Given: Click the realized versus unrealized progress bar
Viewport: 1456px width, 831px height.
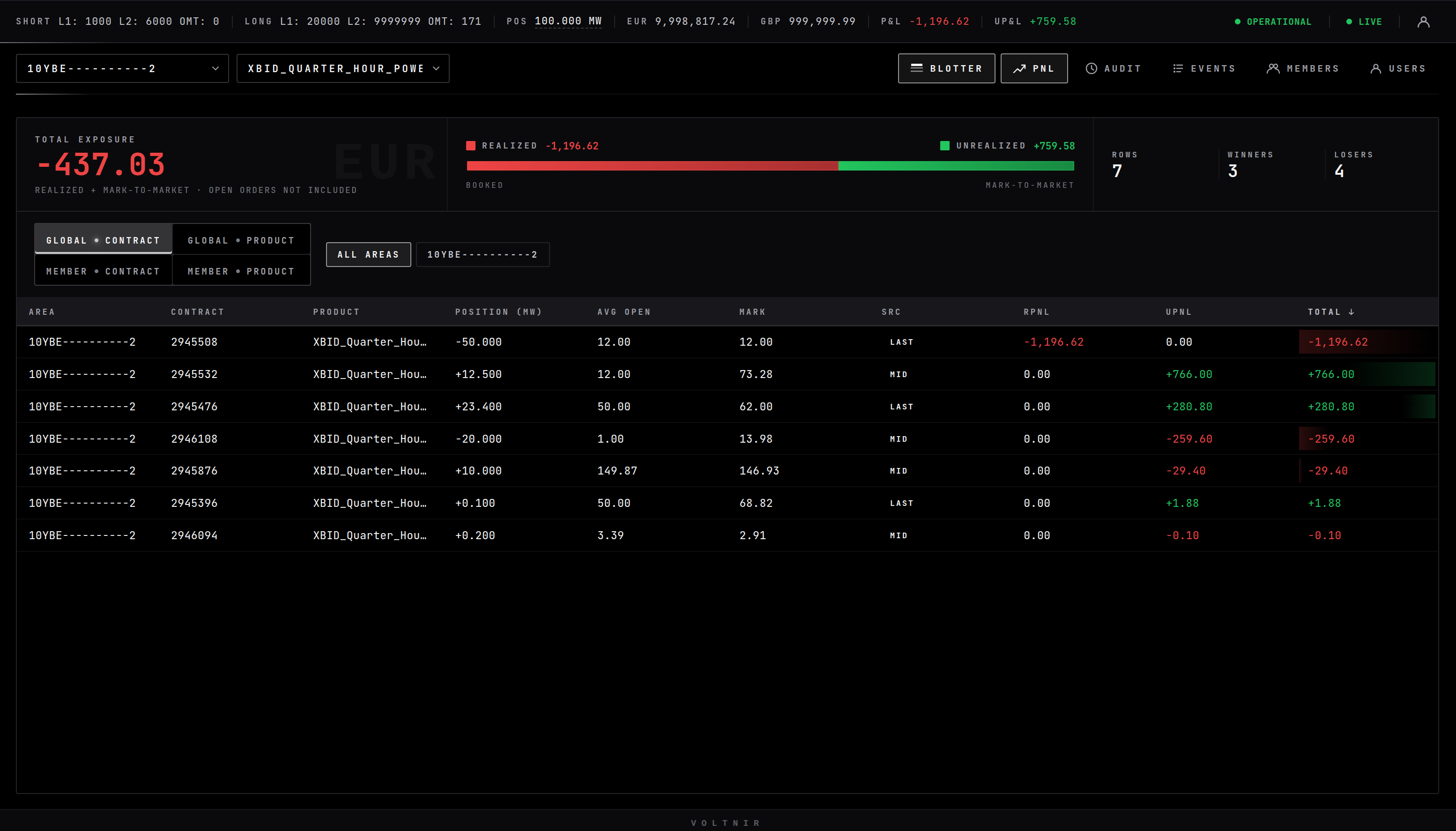Looking at the screenshot, I should point(770,165).
